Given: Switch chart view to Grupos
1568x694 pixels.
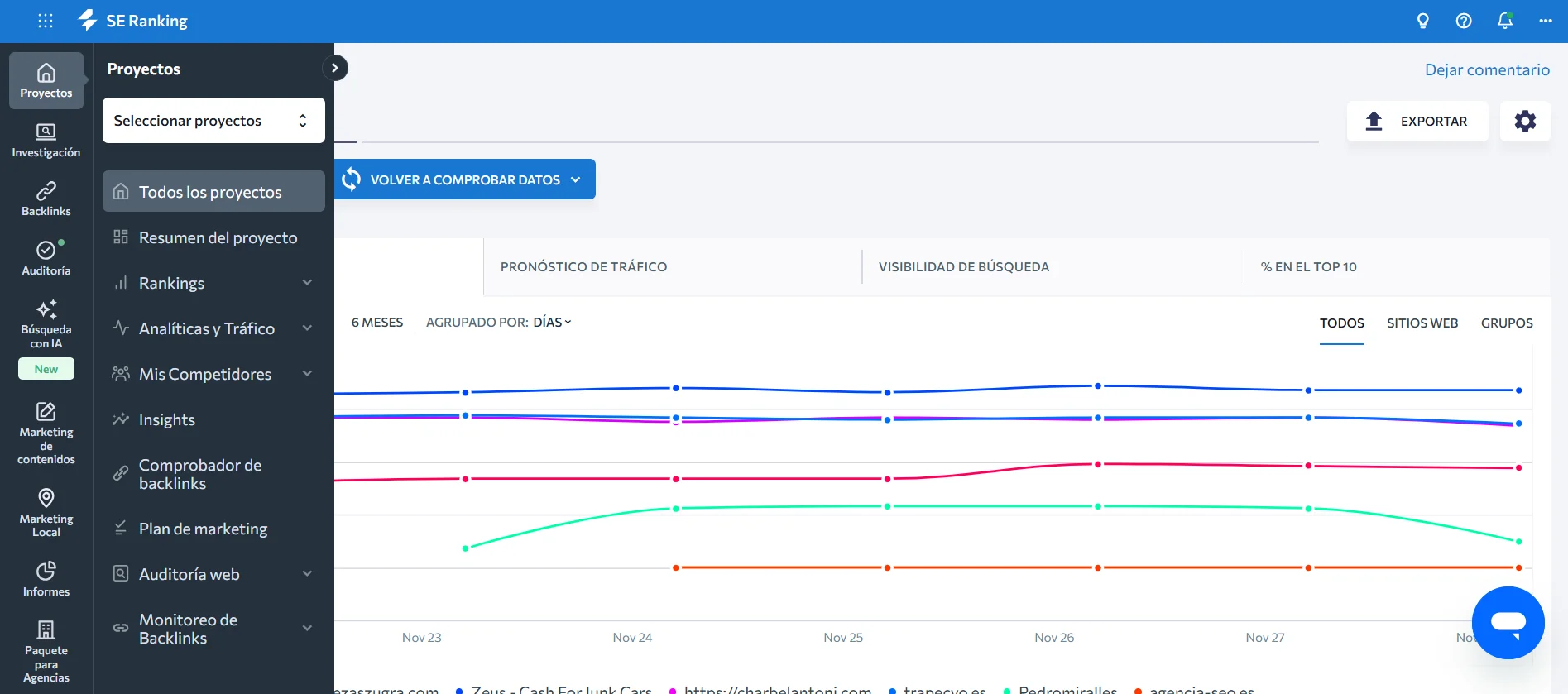Looking at the screenshot, I should tap(1506, 323).
